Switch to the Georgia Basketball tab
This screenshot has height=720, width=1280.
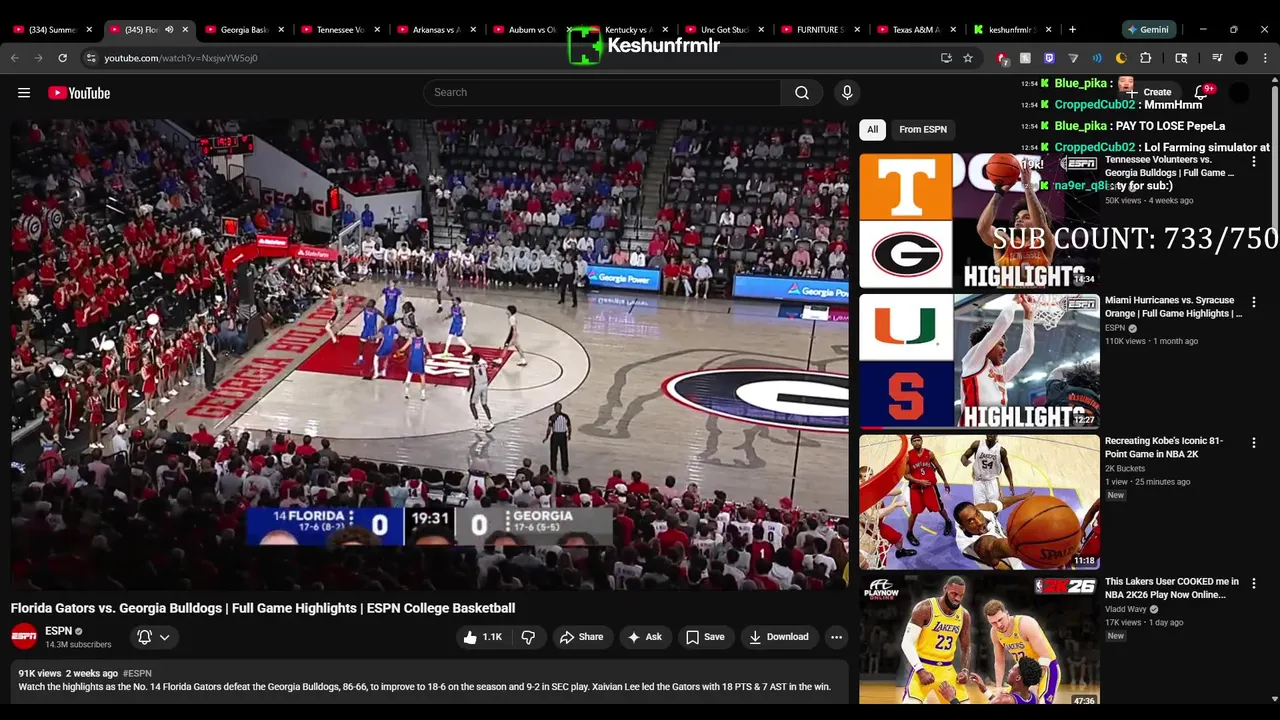pyautogui.click(x=245, y=30)
